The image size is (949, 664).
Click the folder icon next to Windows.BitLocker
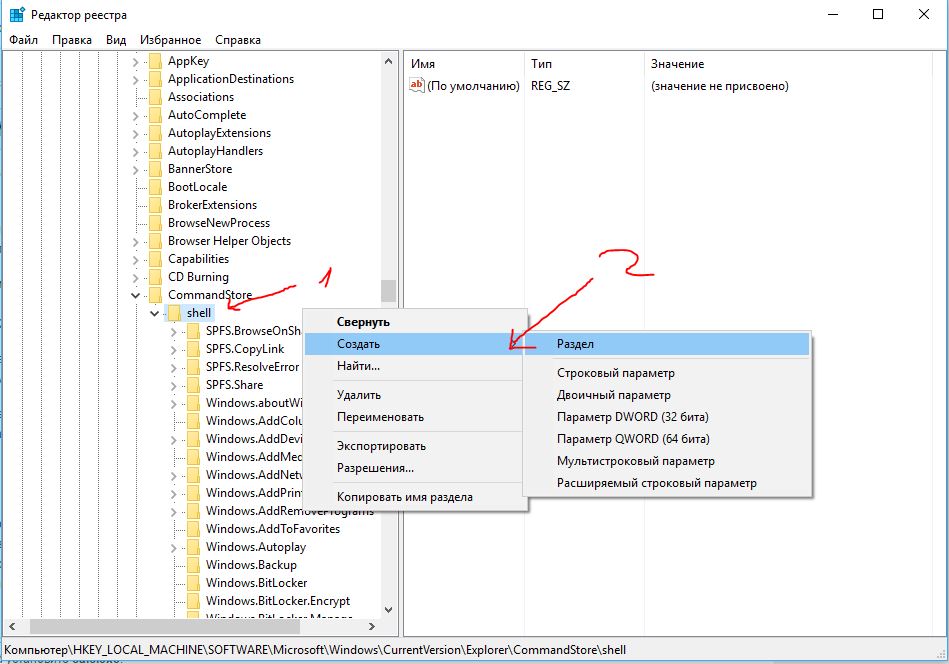point(192,583)
